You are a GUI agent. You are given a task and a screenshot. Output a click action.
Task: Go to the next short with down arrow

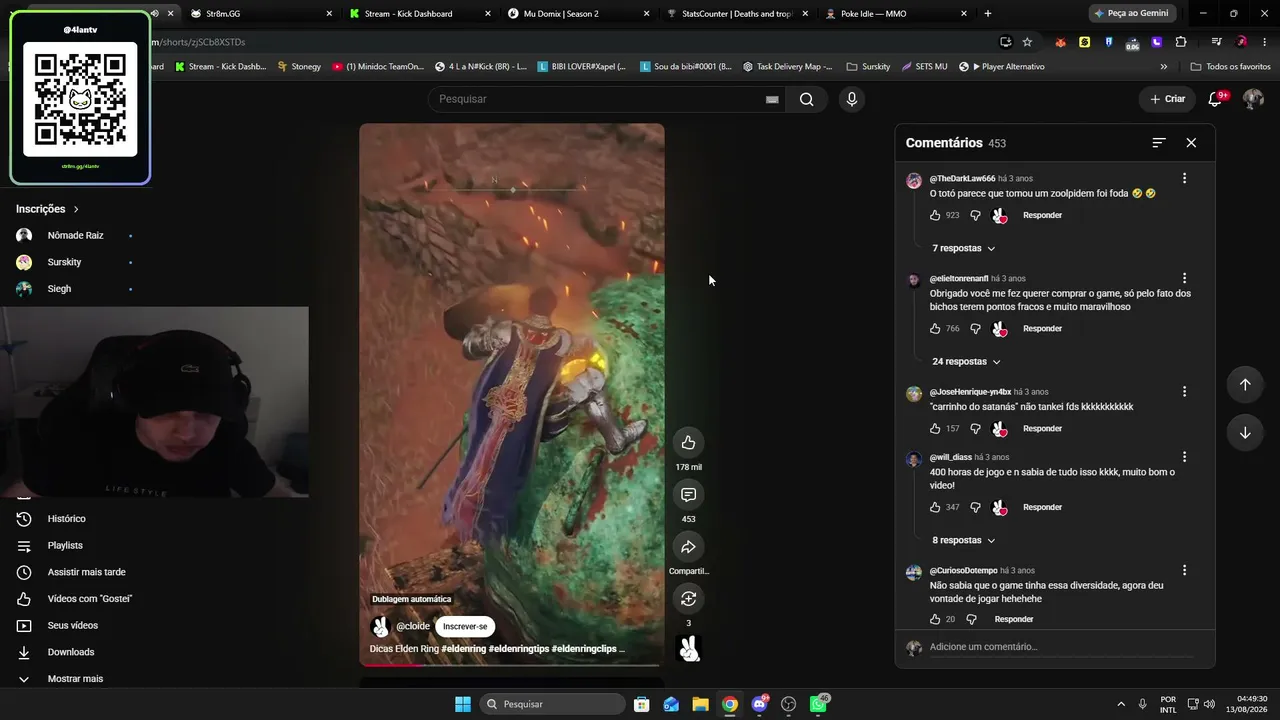1245,433
